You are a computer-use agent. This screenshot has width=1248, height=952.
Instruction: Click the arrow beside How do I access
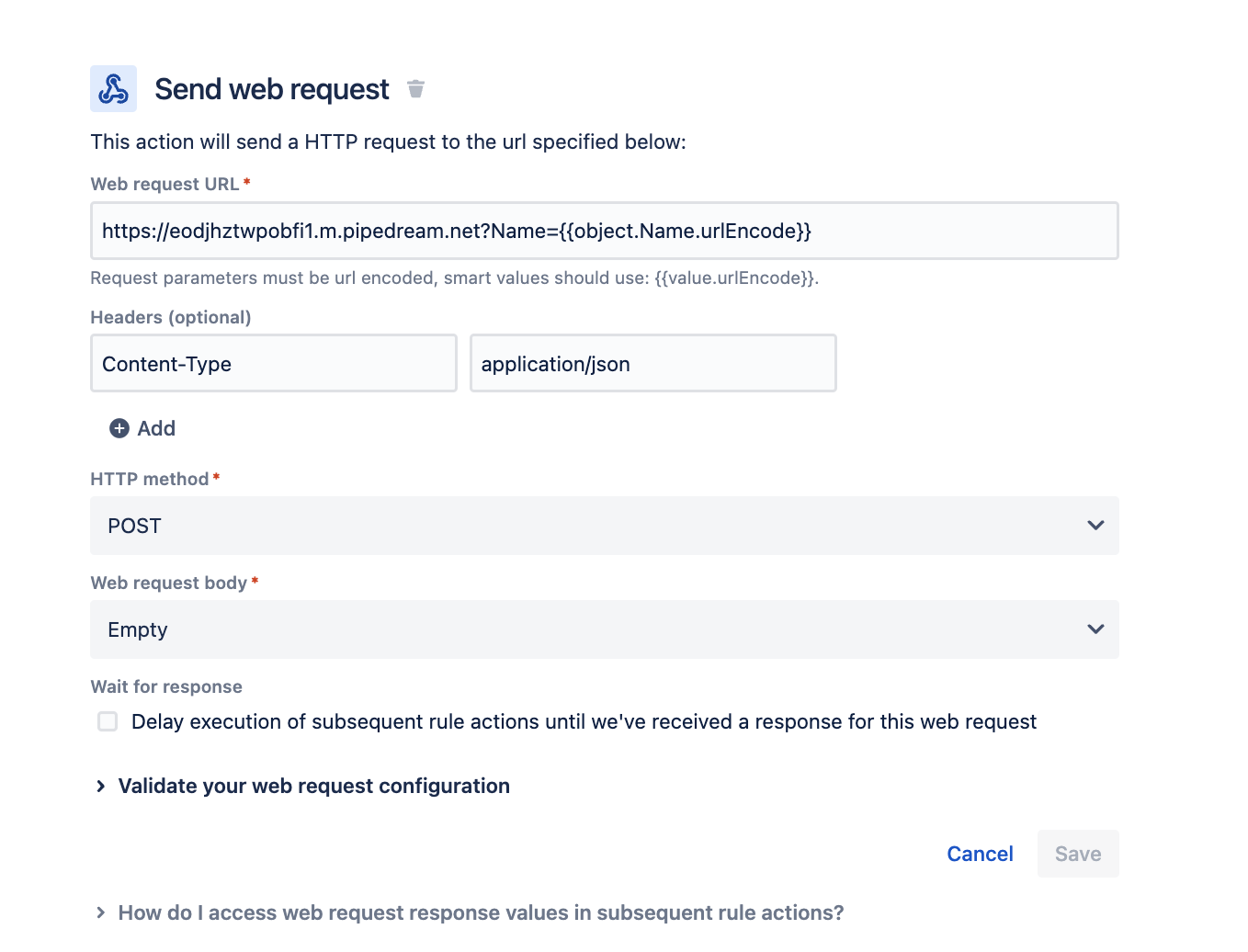coord(101,913)
